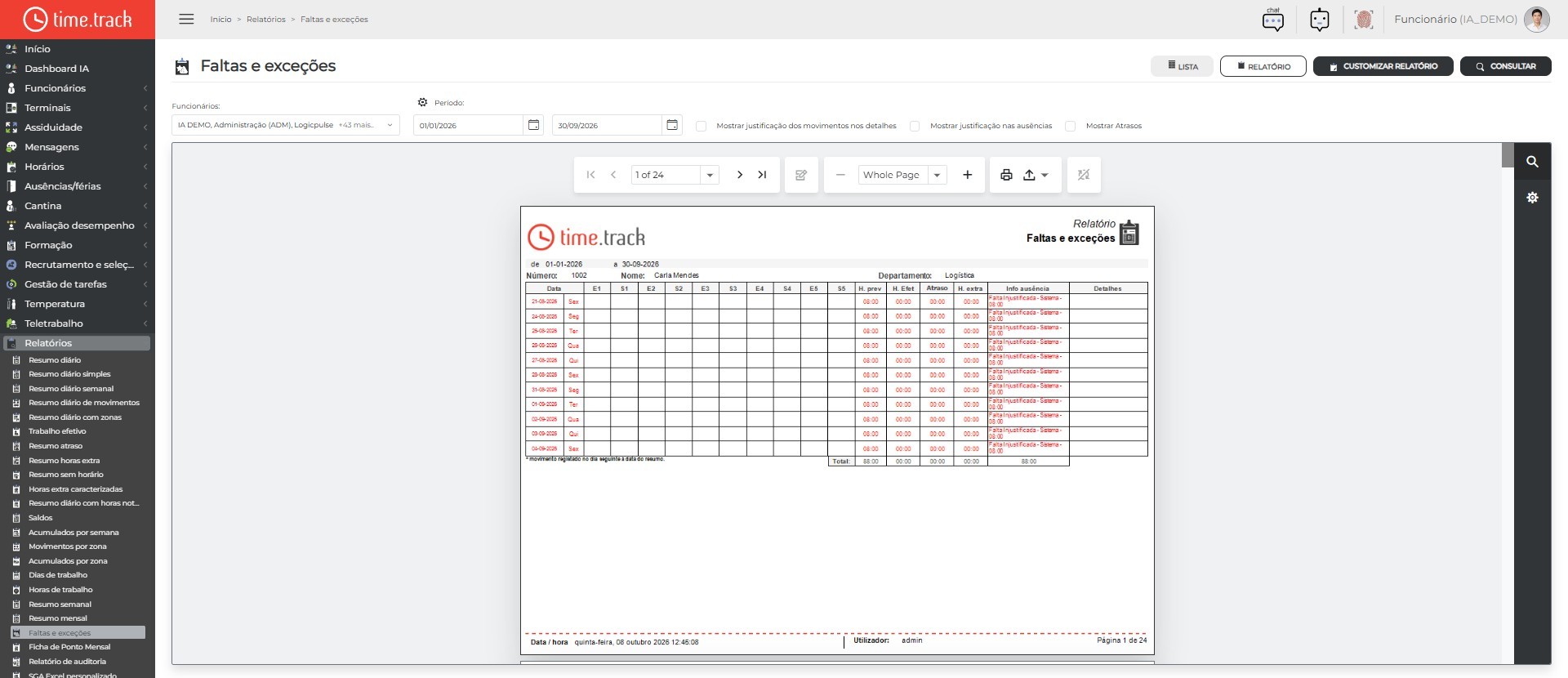Click the CONSULTAR button
1568x678 pixels.
pos(1505,66)
